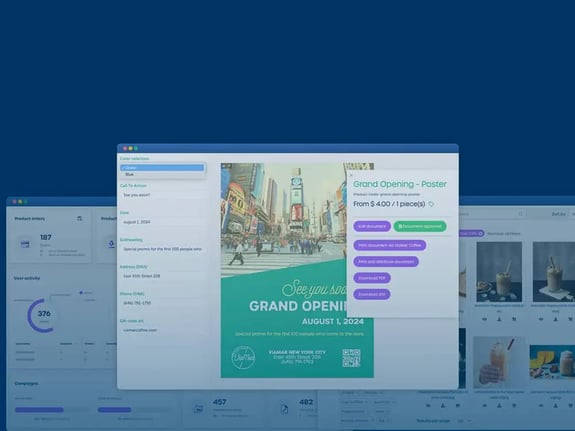Toggle the blue legend marker in User activity

click(81, 292)
